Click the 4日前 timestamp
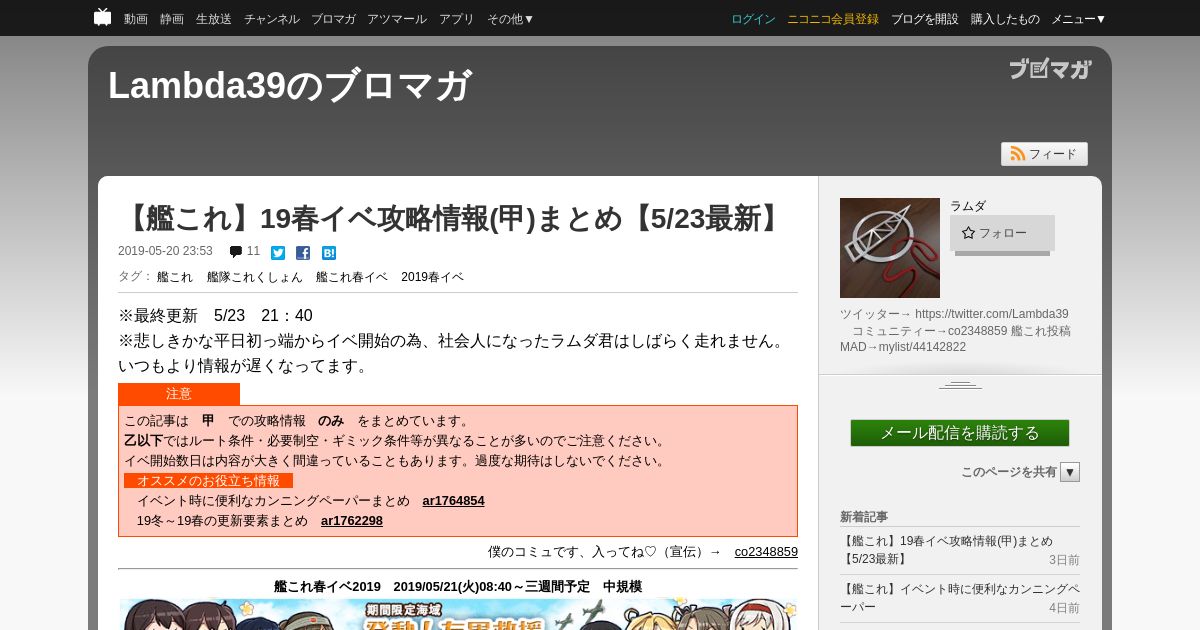 pos(1064,608)
